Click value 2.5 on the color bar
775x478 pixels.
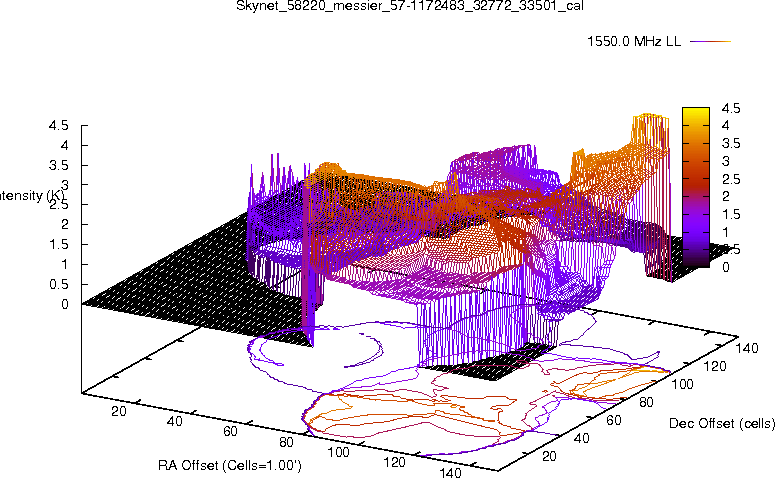pyautogui.click(x=731, y=179)
